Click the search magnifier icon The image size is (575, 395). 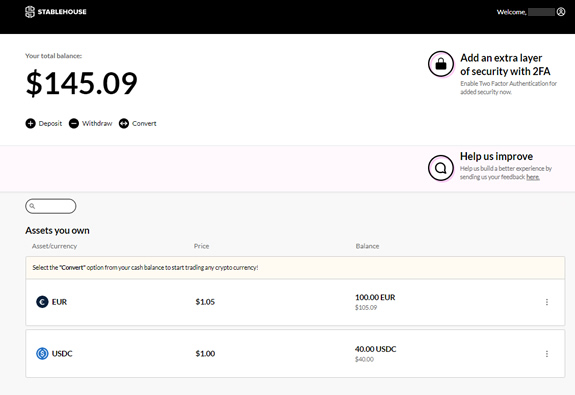[x=32, y=206]
